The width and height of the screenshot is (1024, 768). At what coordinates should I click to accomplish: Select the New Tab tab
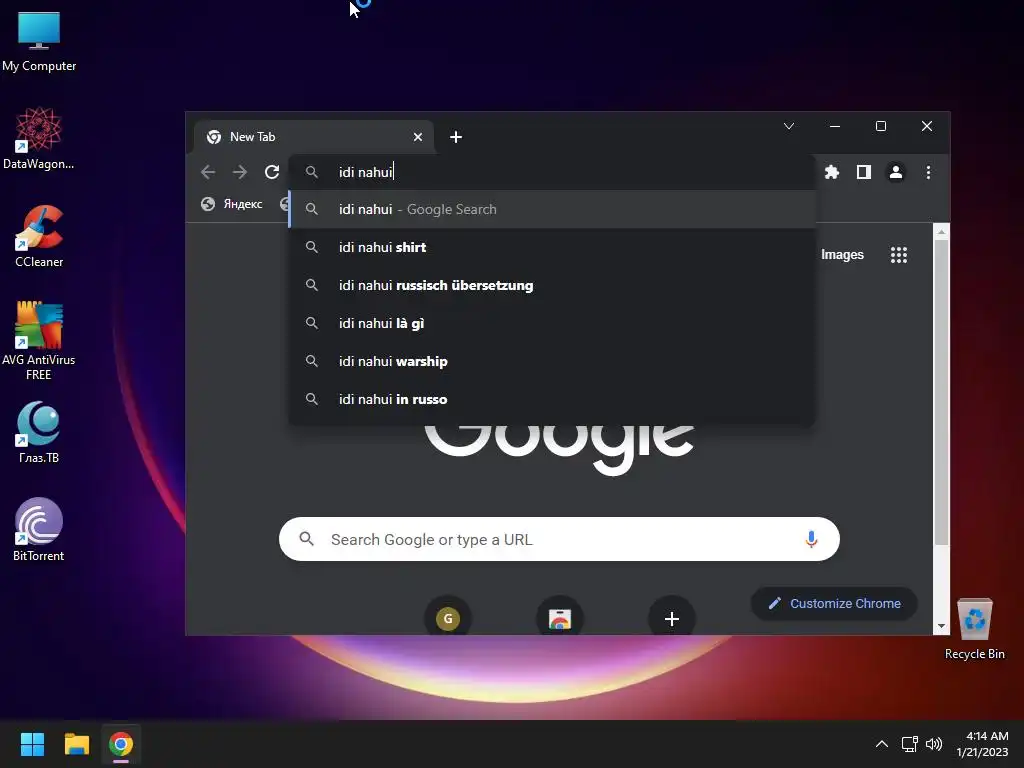(313, 137)
